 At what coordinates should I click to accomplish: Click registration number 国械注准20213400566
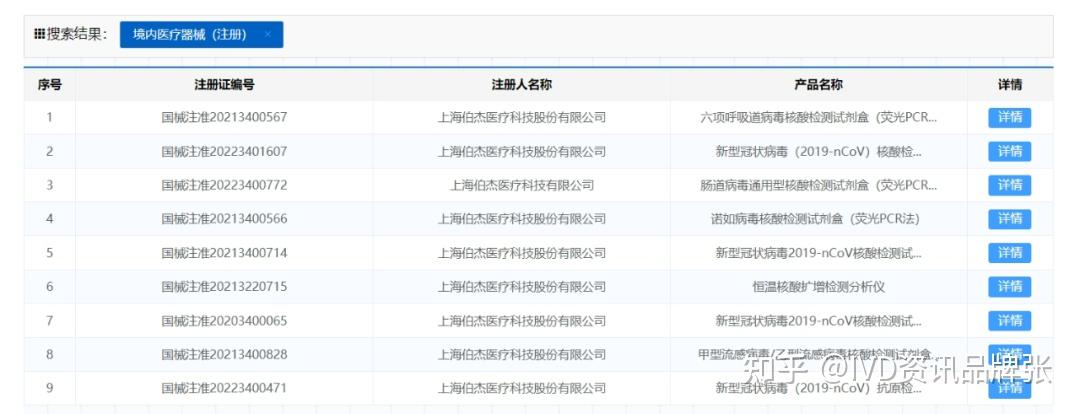[225, 219]
